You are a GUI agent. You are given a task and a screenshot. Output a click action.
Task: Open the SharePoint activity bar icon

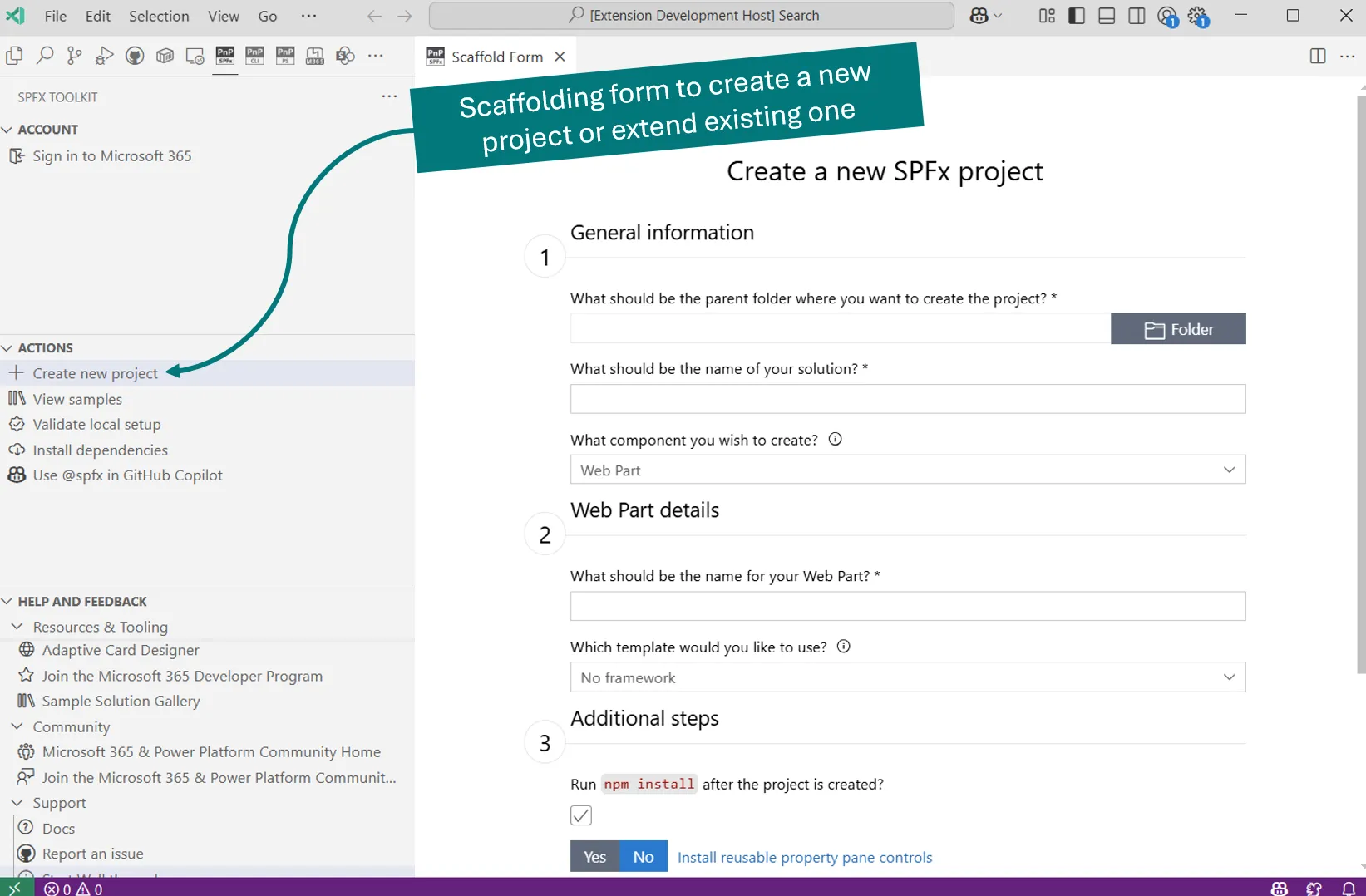point(345,56)
